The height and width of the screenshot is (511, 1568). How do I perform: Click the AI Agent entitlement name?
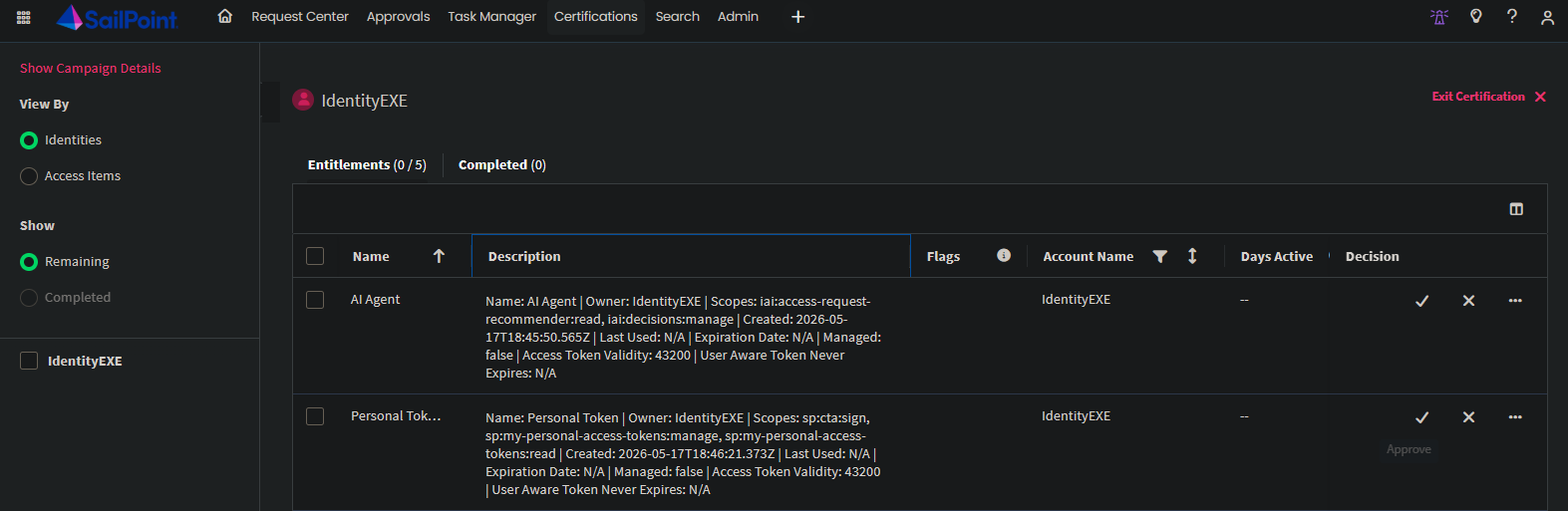point(375,300)
